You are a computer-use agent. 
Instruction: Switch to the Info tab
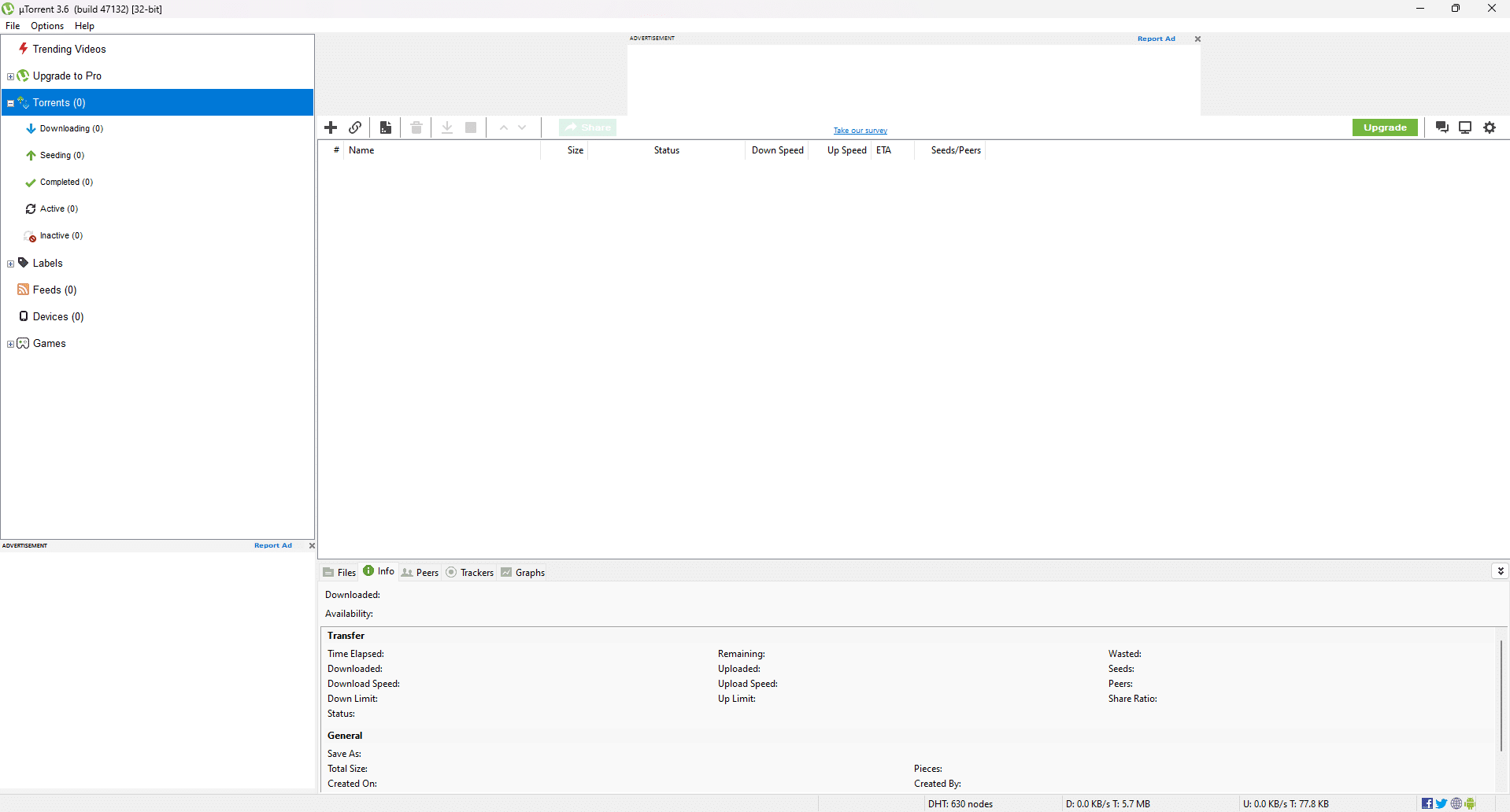[x=379, y=571]
